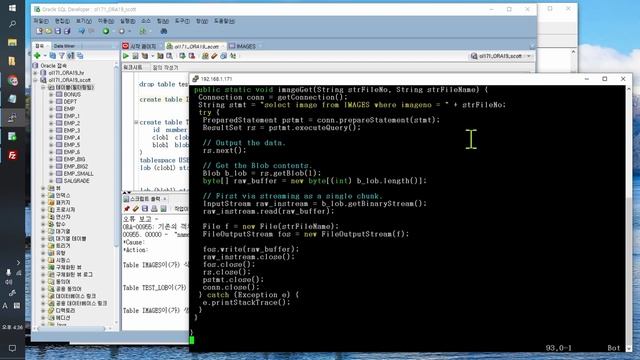This screenshot has width=640, height=360.
Task: Click the save icon in main toolbar
Action: (58, 31)
